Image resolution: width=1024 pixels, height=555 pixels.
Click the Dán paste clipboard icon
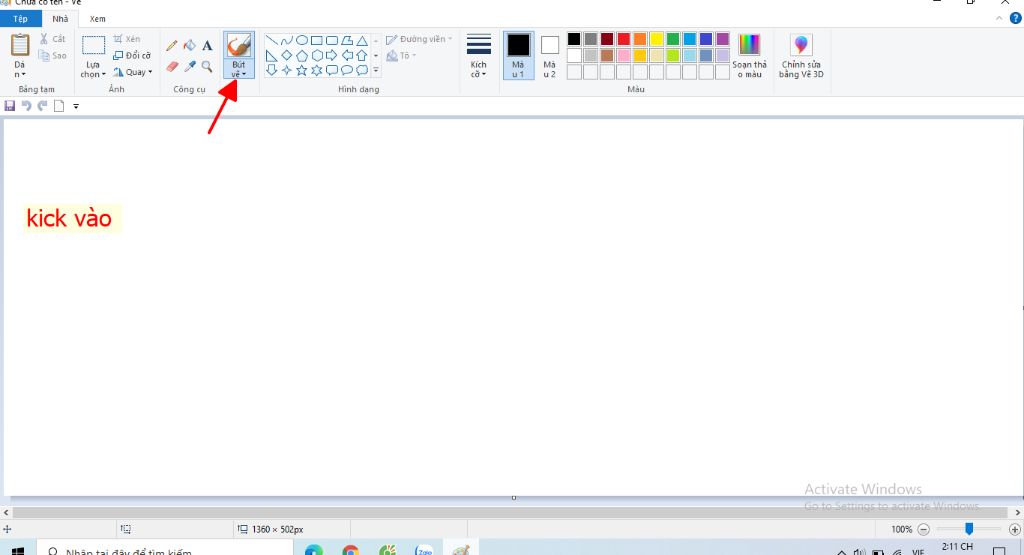tap(20, 45)
